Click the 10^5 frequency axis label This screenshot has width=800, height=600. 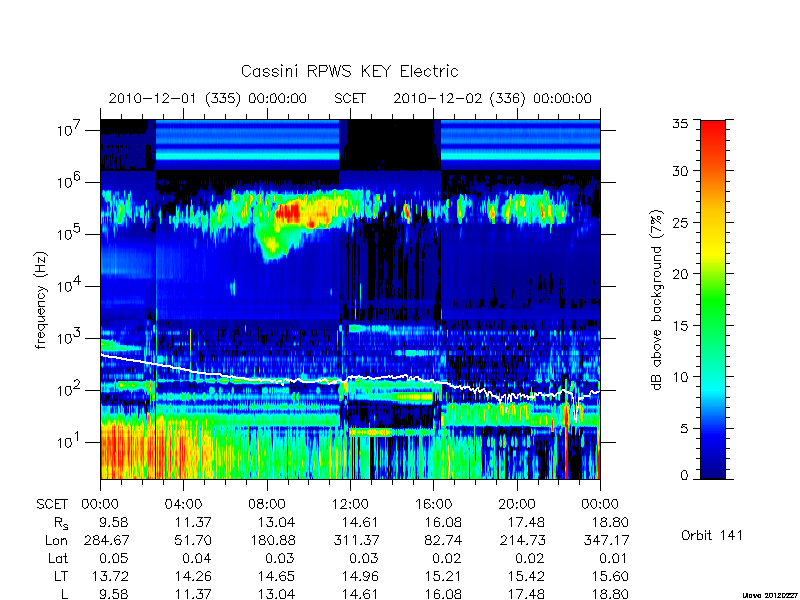point(69,234)
